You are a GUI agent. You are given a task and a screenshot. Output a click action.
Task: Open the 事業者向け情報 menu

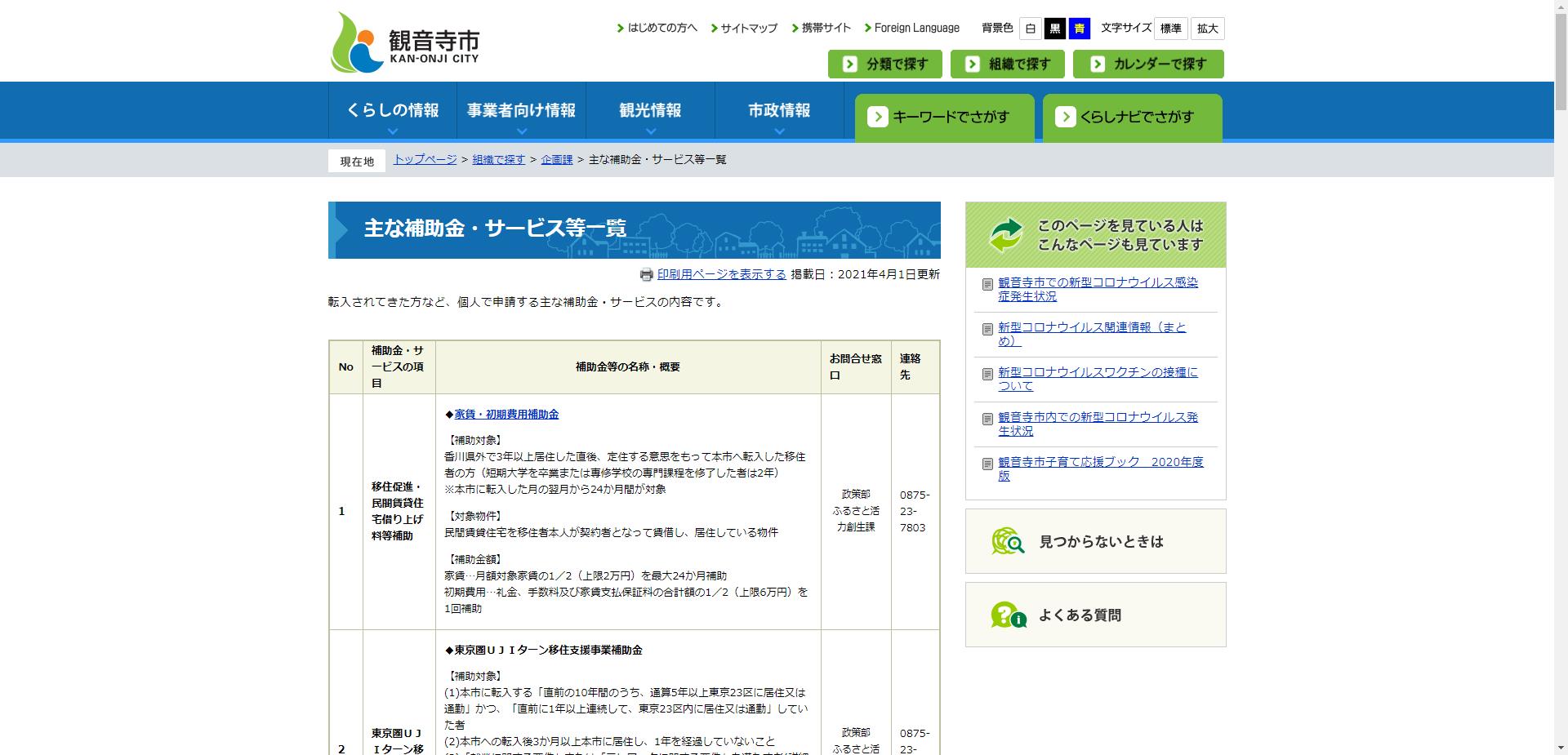(522, 110)
